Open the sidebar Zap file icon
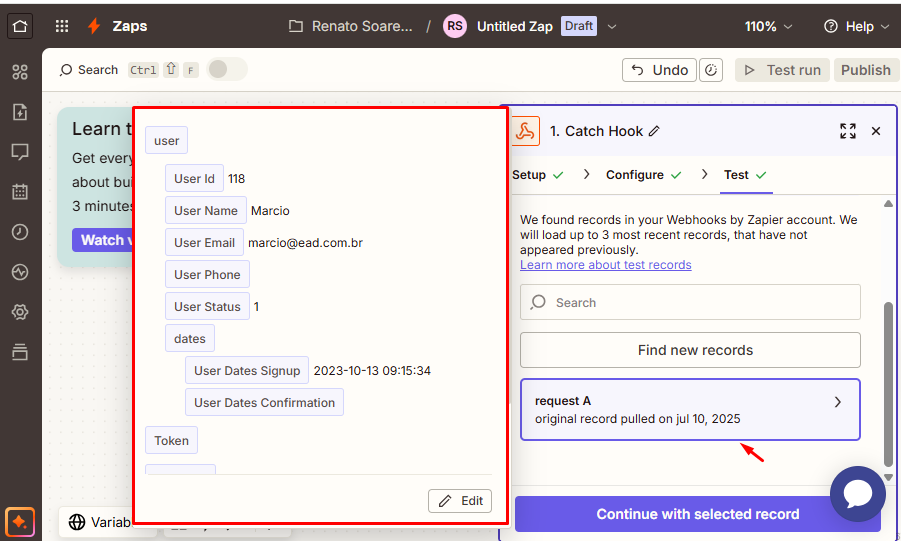 20,112
